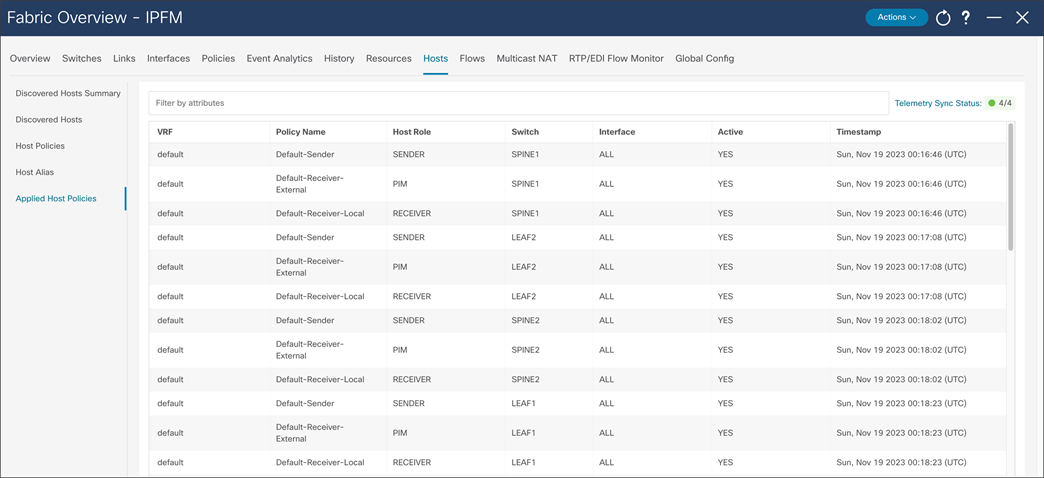
Task: Sort by the Timestamp column header
Action: (859, 132)
